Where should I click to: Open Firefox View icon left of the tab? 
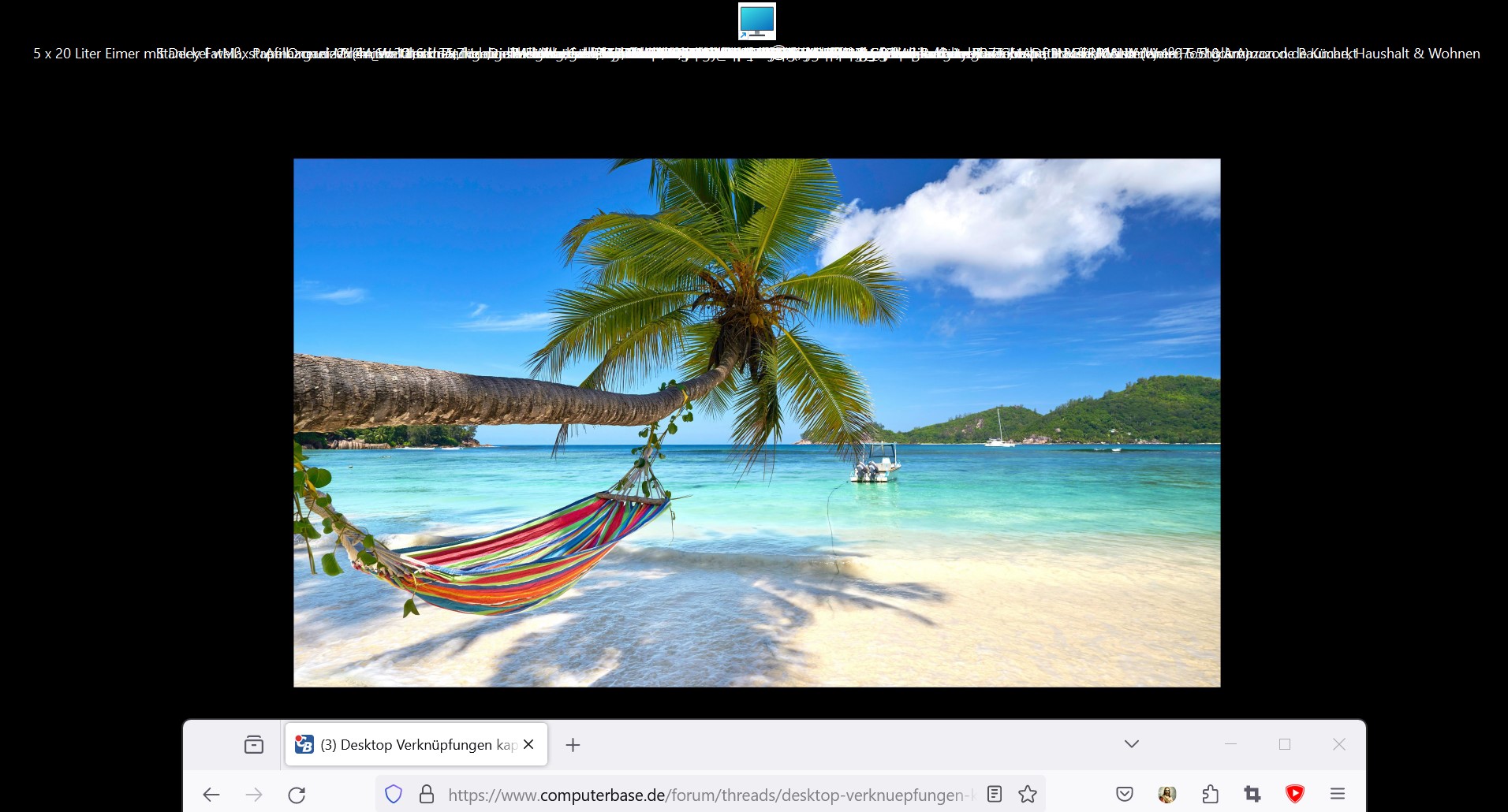point(254,744)
